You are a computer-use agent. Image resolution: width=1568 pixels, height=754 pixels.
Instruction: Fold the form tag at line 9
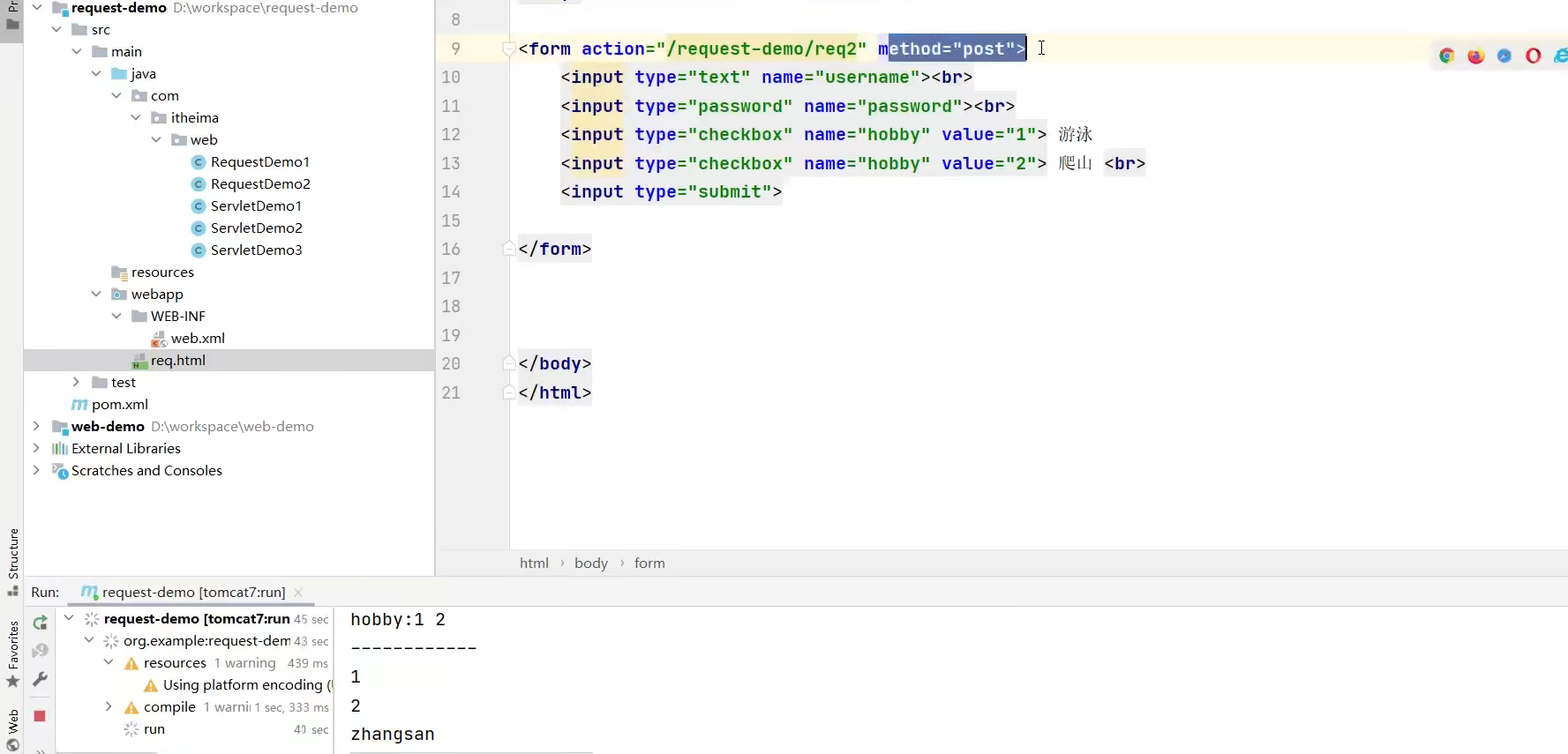pos(509,49)
